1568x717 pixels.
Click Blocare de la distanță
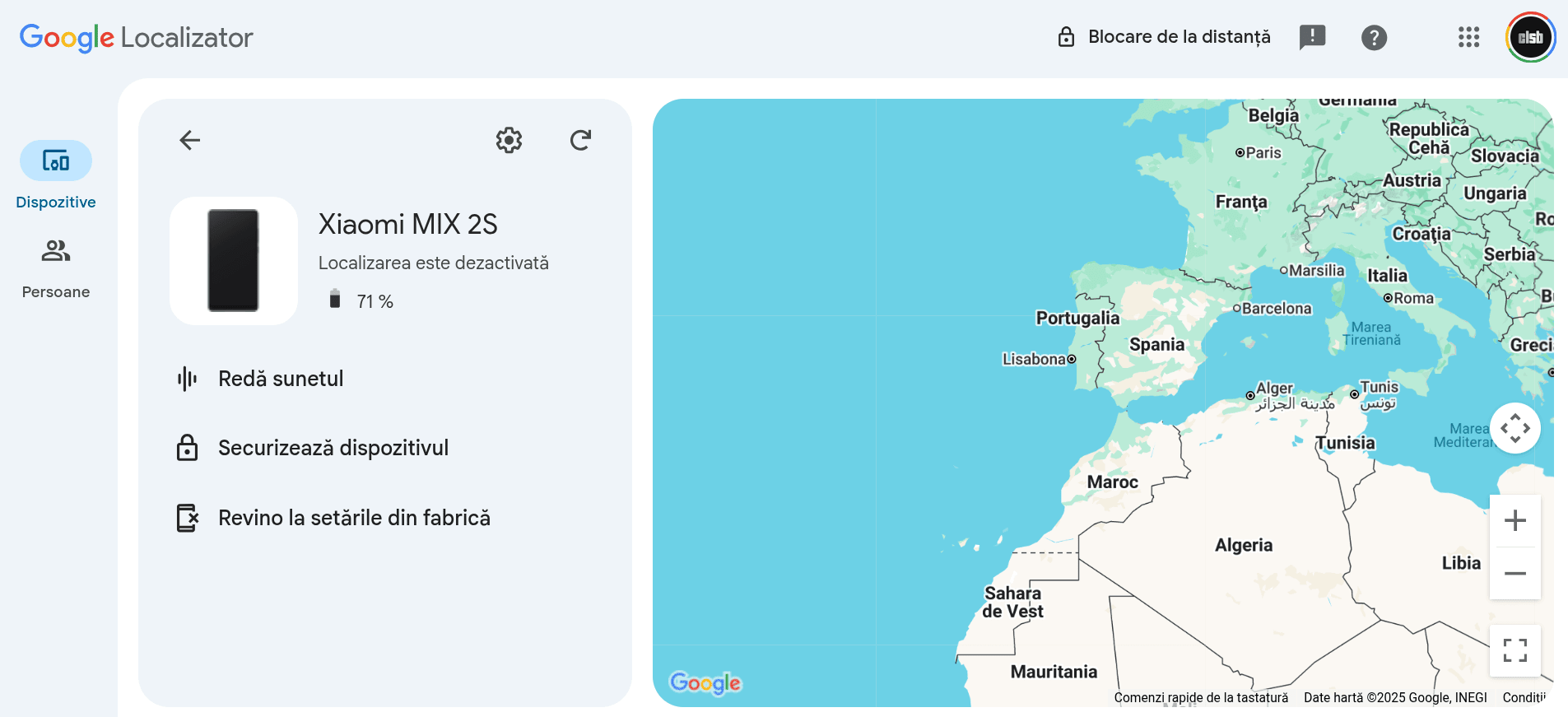click(x=1164, y=37)
